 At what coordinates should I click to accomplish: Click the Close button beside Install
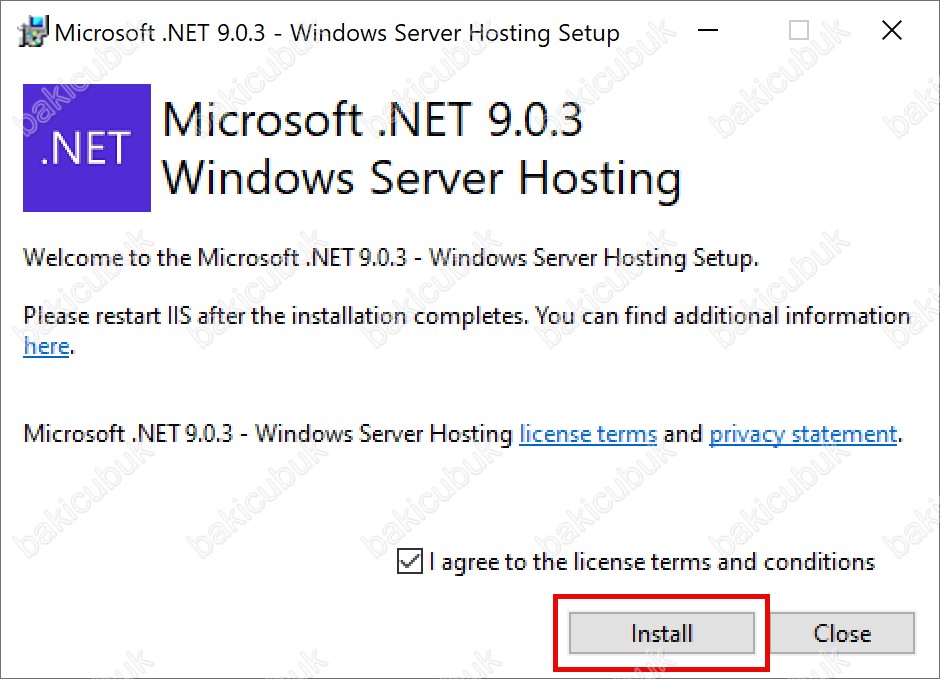point(842,633)
